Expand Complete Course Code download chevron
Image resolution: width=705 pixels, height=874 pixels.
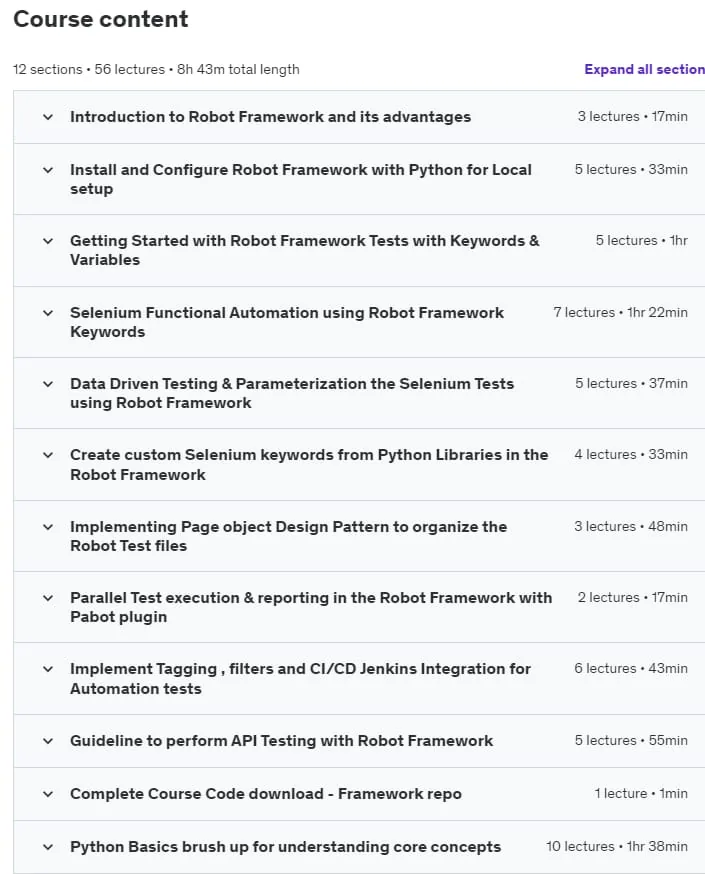click(x=48, y=794)
